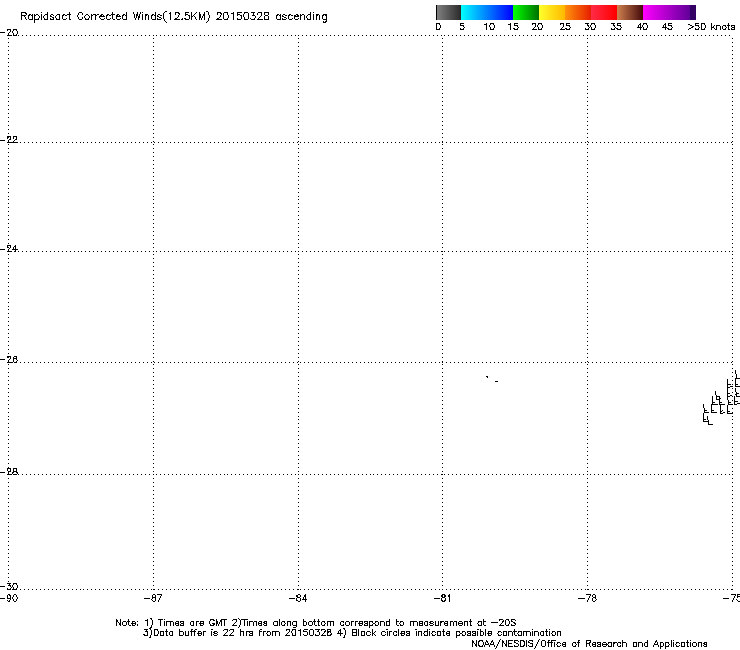Click the gray 0-5 knots color segment
Screen dimensions: 740x650
pos(448,12)
